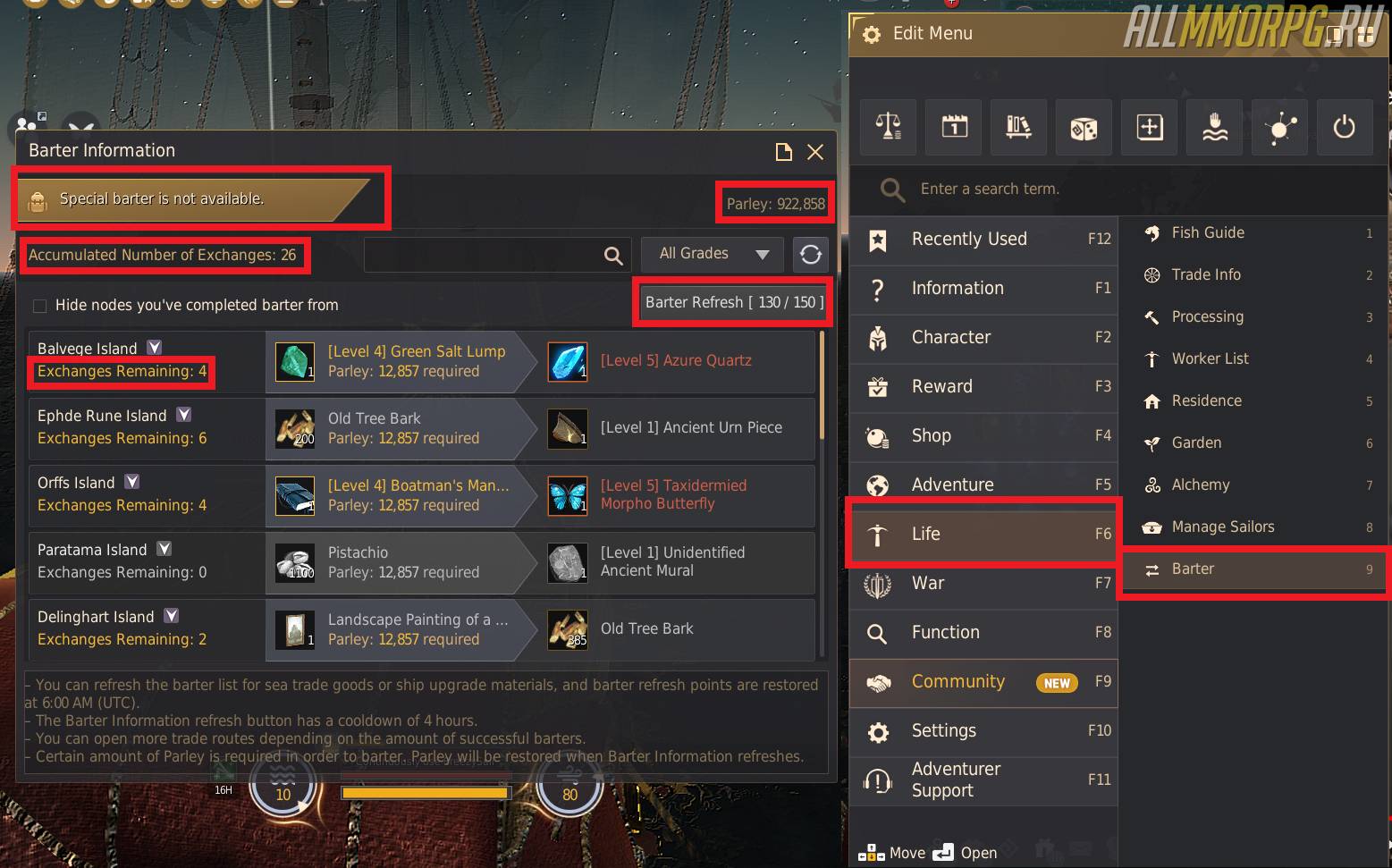Enable hide nodes you've completed barter from
The width and height of the screenshot is (1392, 868).
pyautogui.click(x=39, y=306)
